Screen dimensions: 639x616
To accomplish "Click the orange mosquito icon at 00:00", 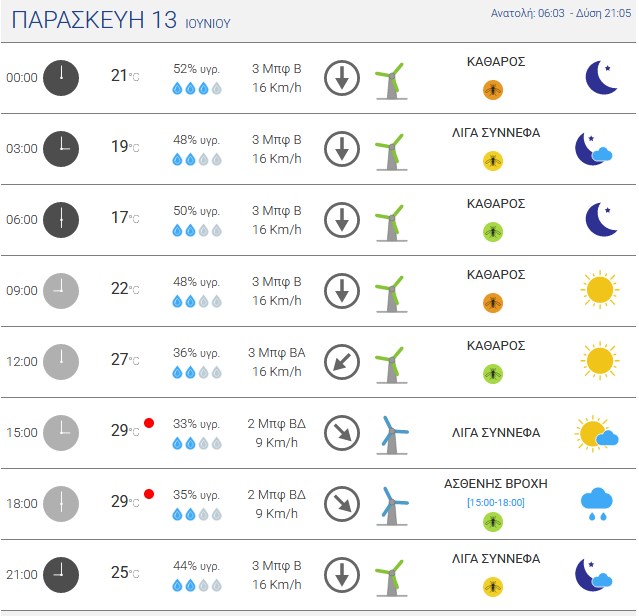I will point(493,90).
